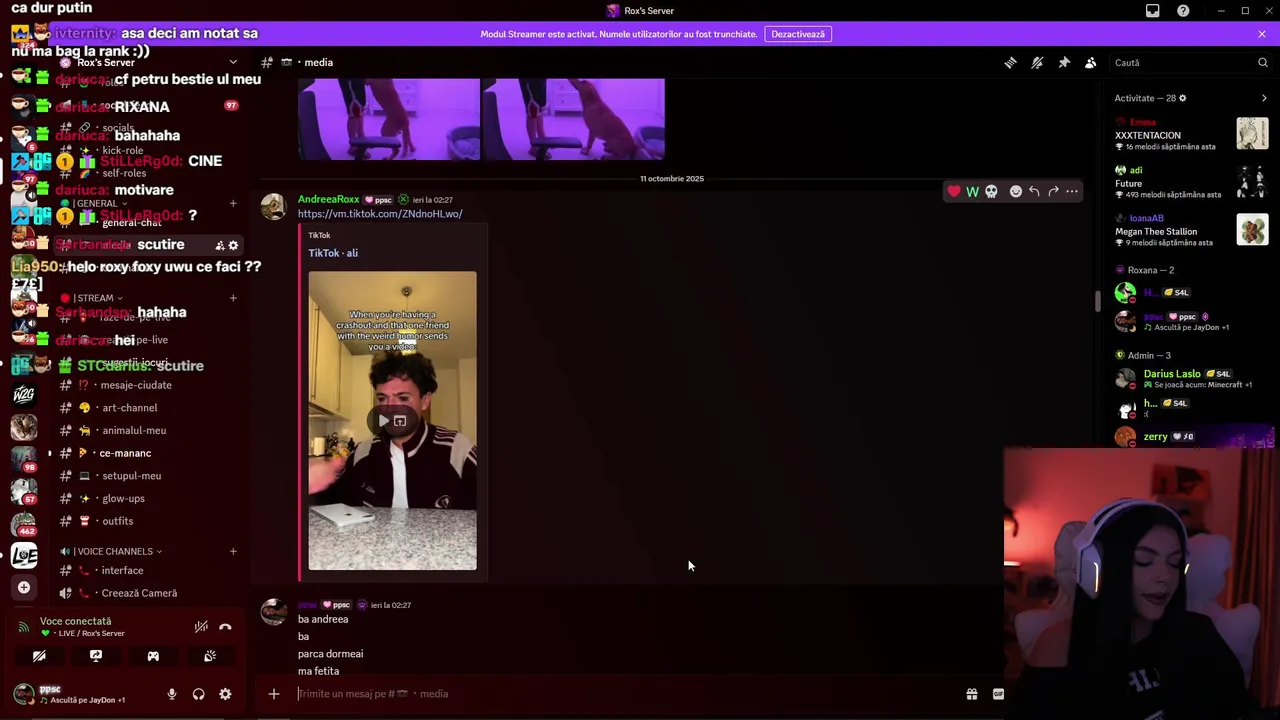Add heart reaction to AndreeaRoxx's message
The height and width of the screenshot is (720, 1280).
[x=954, y=191]
